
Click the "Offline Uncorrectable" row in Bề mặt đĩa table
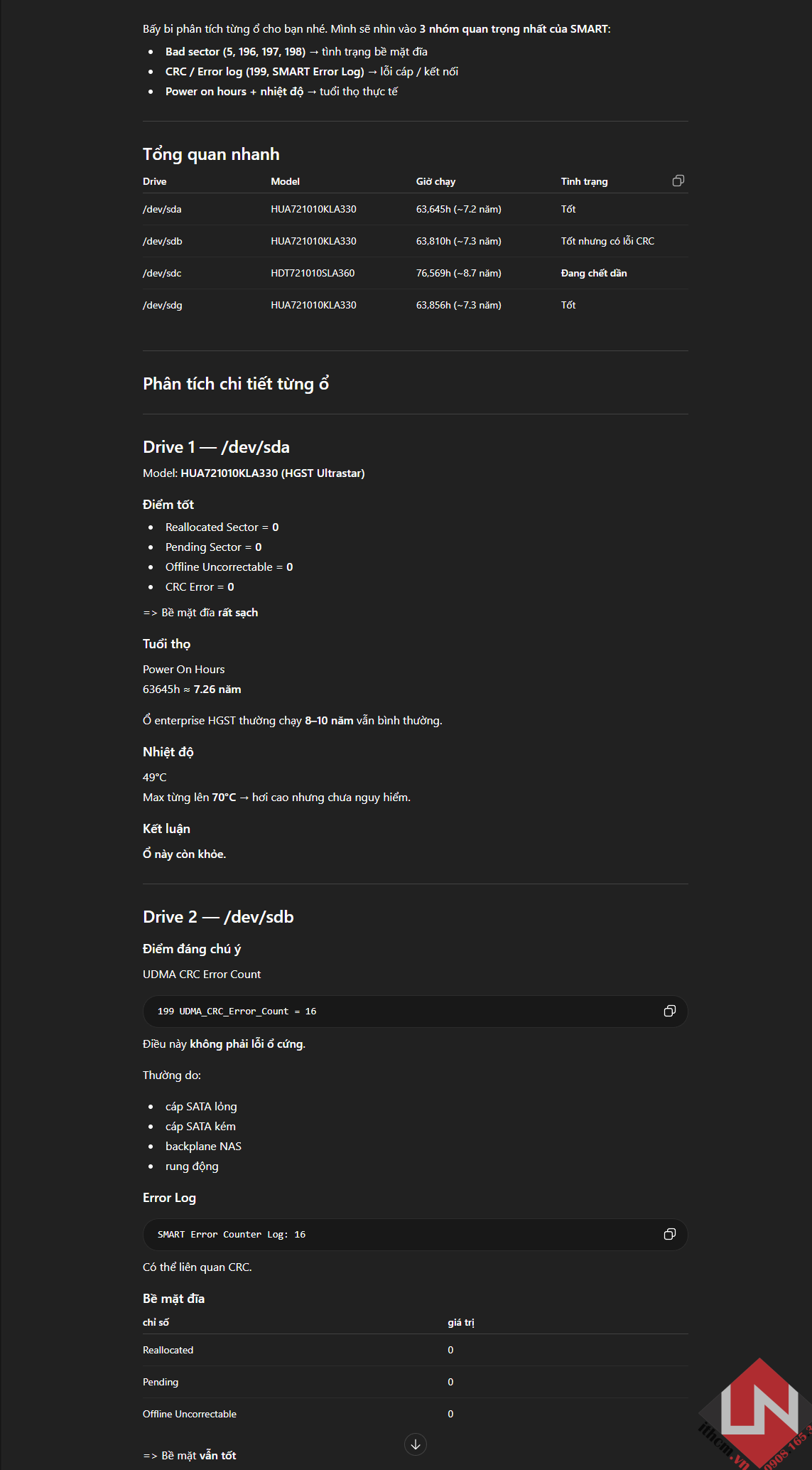click(190, 1414)
